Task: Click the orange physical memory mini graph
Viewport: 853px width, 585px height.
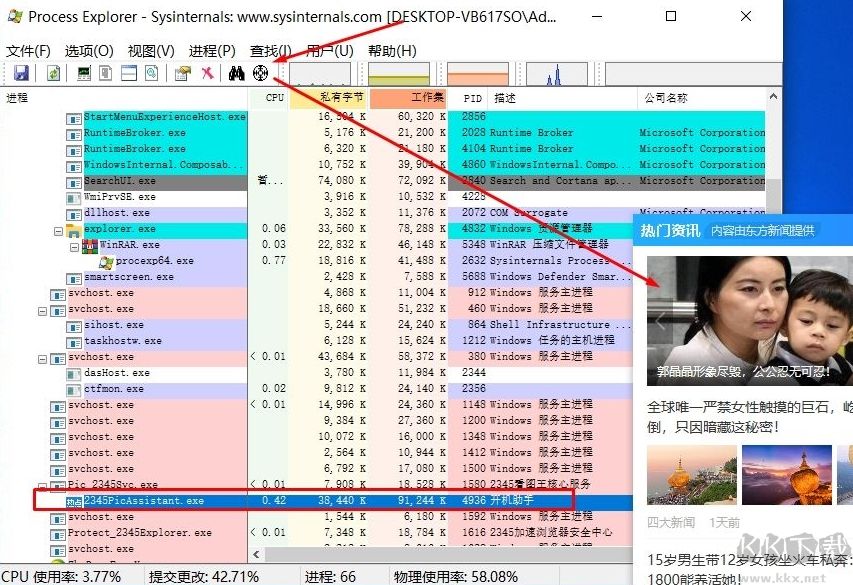Action: (x=478, y=74)
